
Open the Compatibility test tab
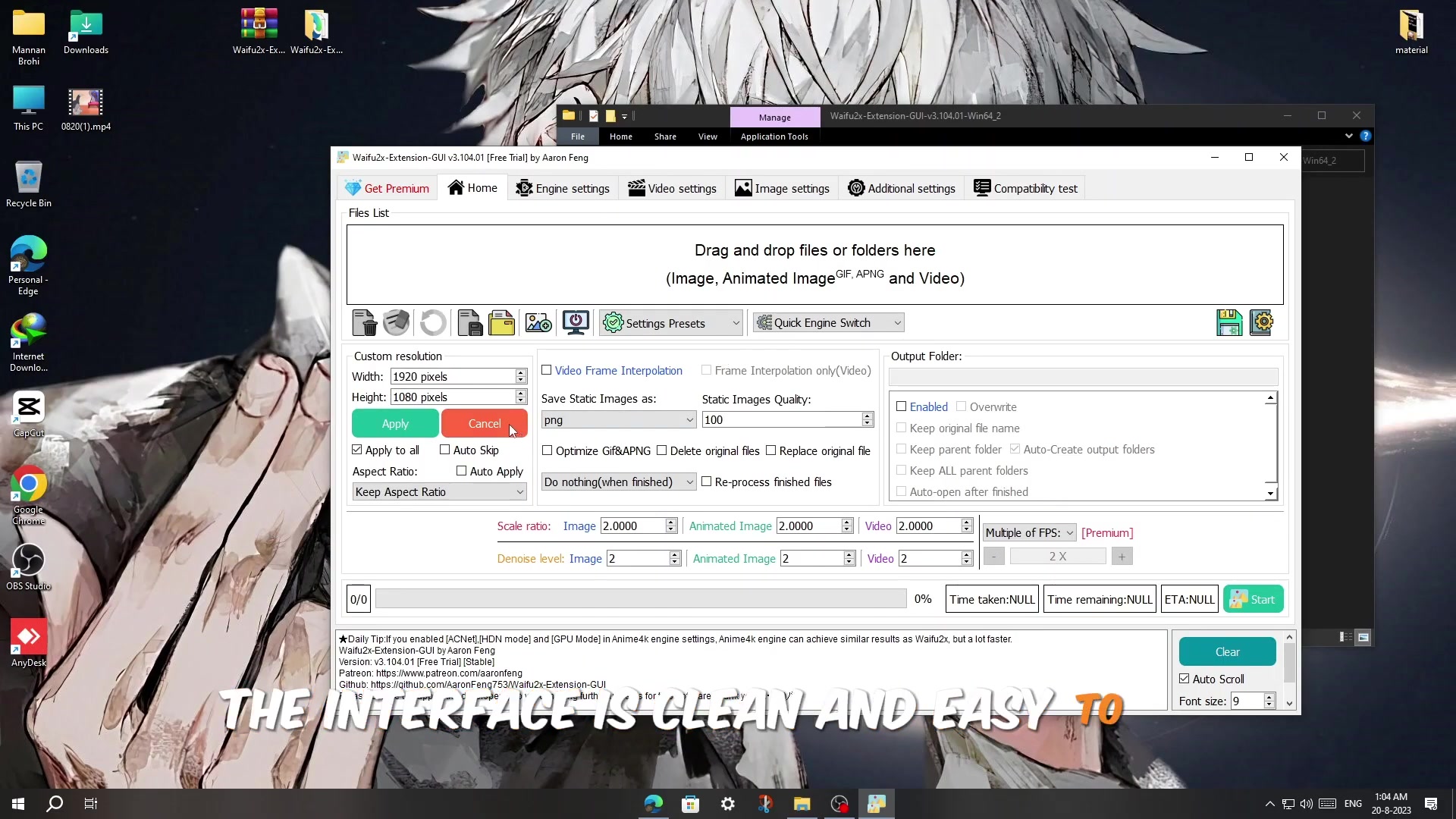tap(1025, 187)
